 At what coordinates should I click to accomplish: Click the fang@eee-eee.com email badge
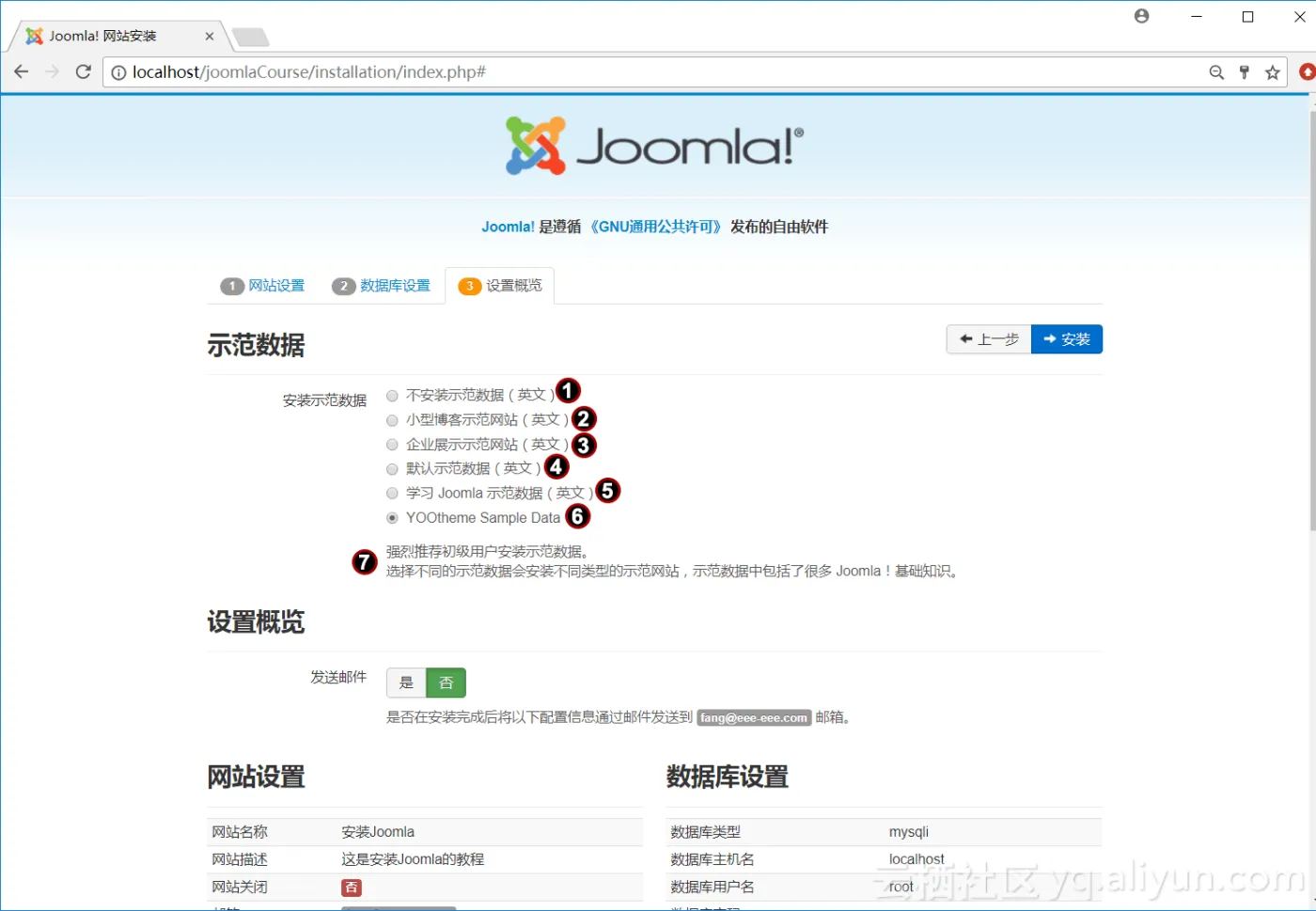tap(754, 717)
